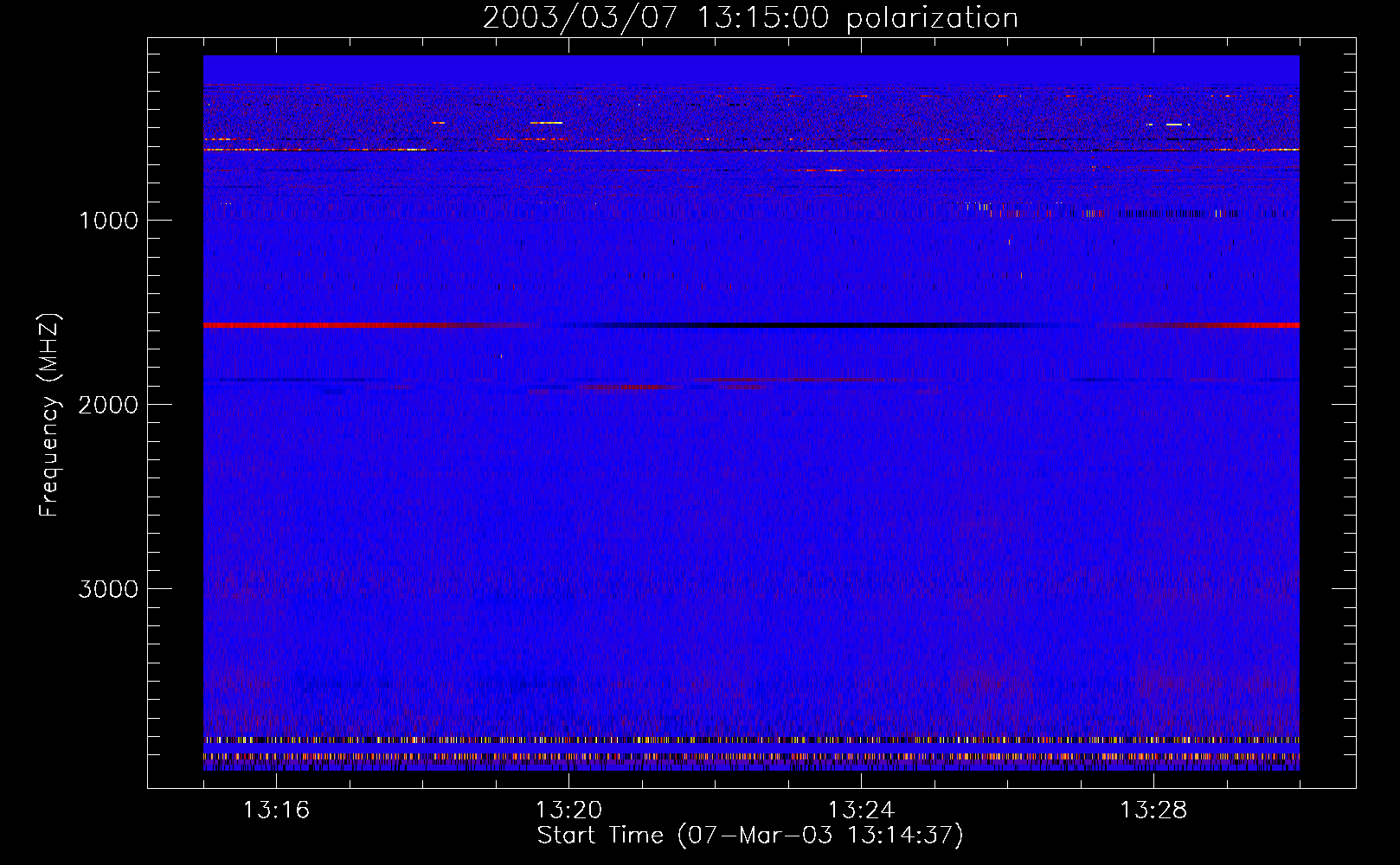Click the 13:20 time tick label
The height and width of the screenshot is (865, 1400).
click(x=568, y=810)
